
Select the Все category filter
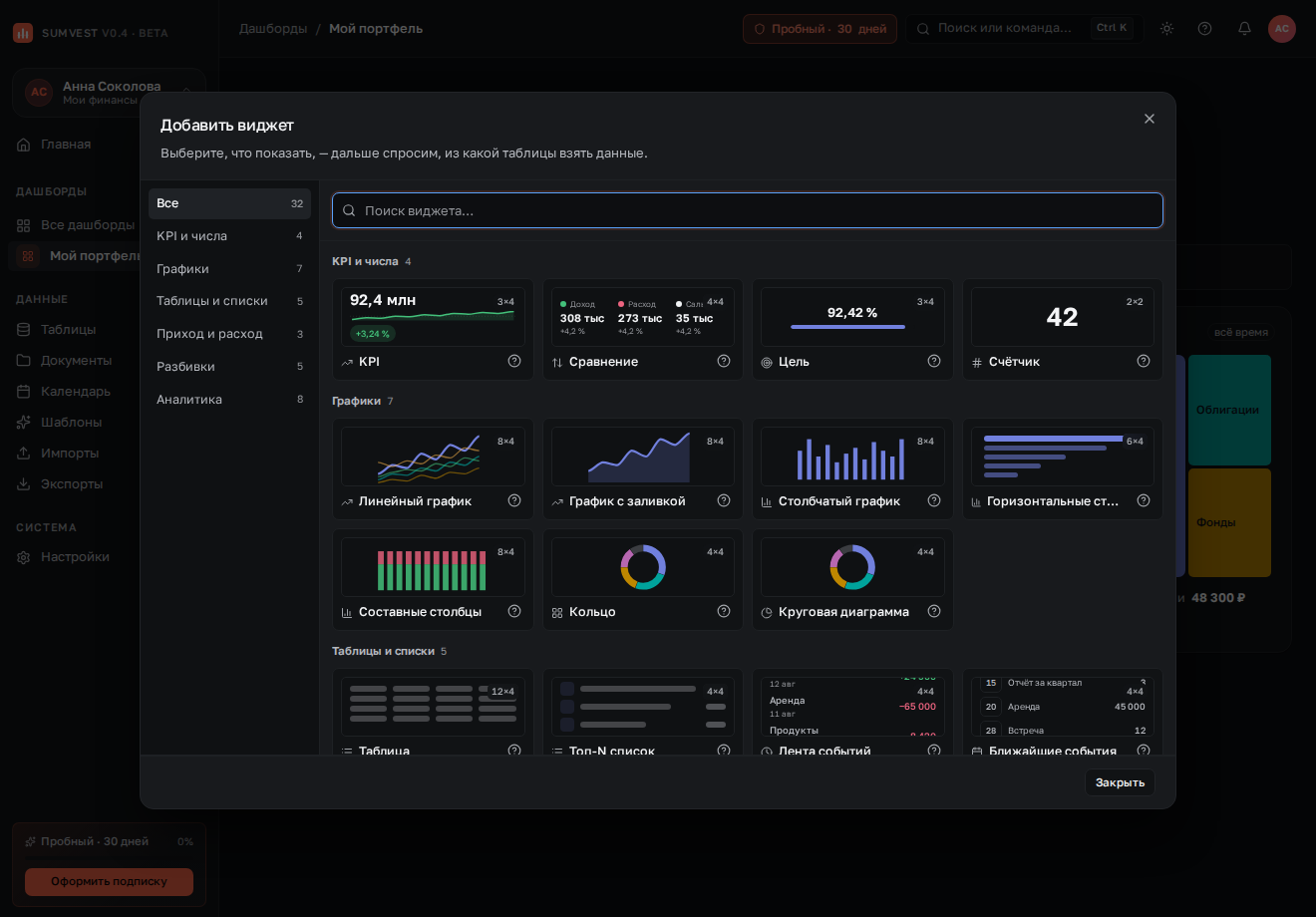(229, 203)
